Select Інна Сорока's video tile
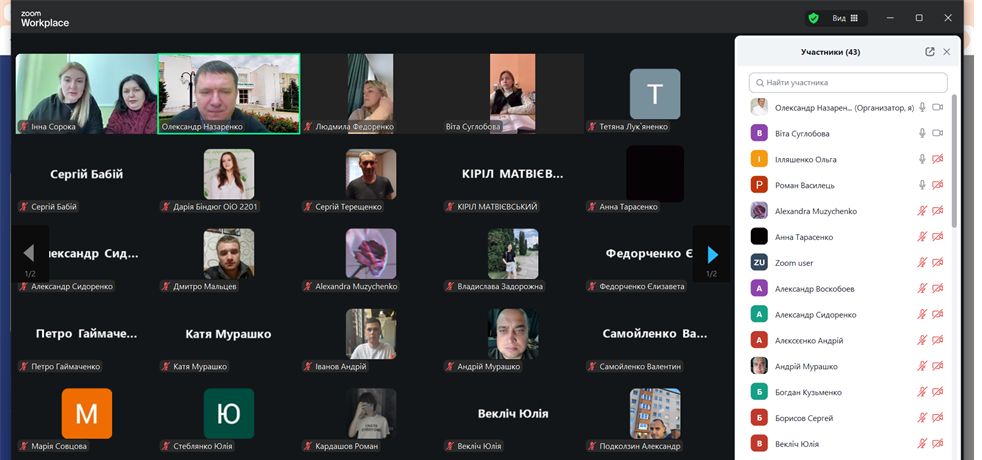982x460 pixels. pyautogui.click(x=87, y=93)
